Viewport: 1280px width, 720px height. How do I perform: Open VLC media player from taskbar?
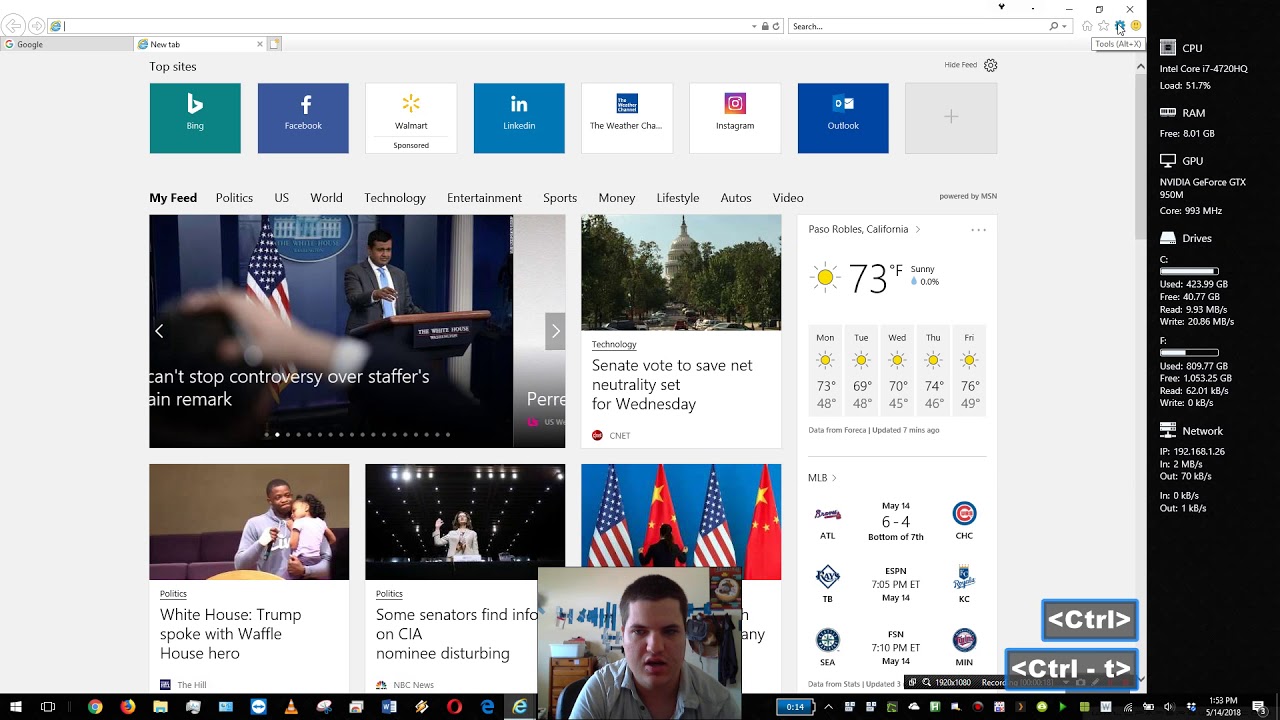(x=291, y=707)
